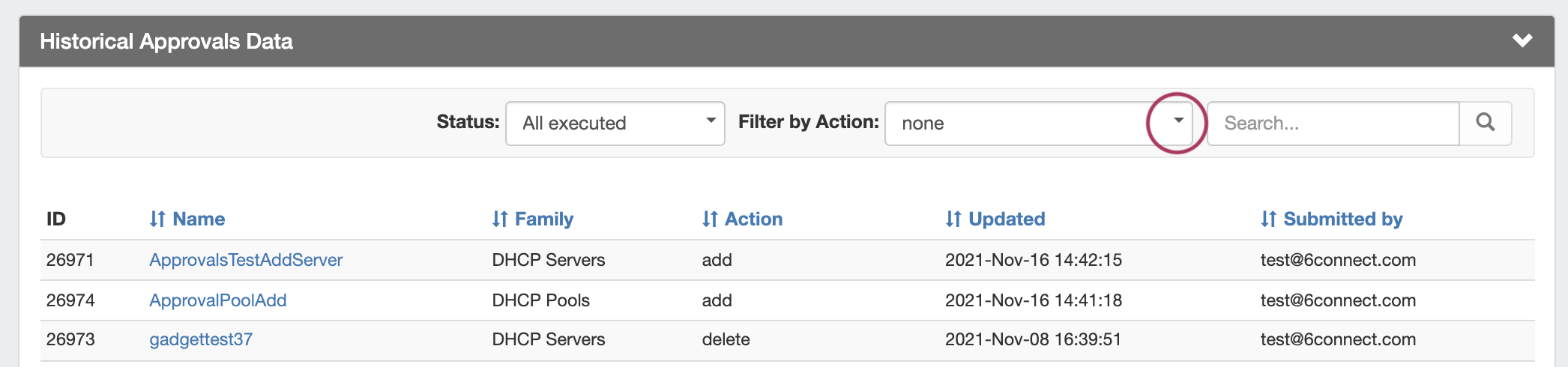Select row ID 26971 cell
Screen dimensions: 1568x367
pos(70,260)
